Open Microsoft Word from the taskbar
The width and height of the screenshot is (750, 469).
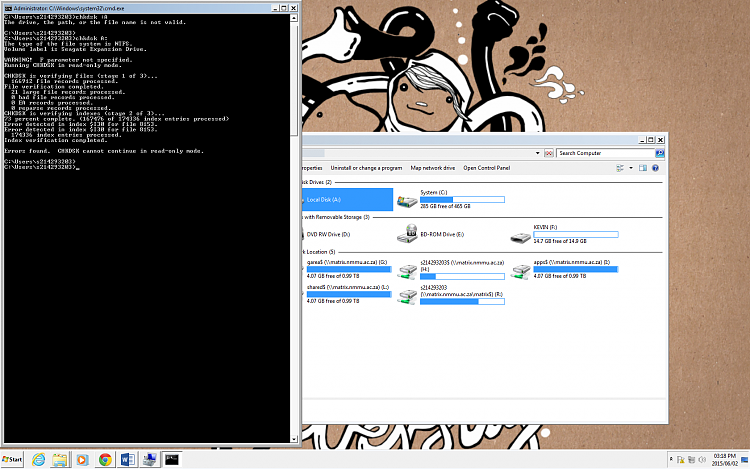coord(127,460)
